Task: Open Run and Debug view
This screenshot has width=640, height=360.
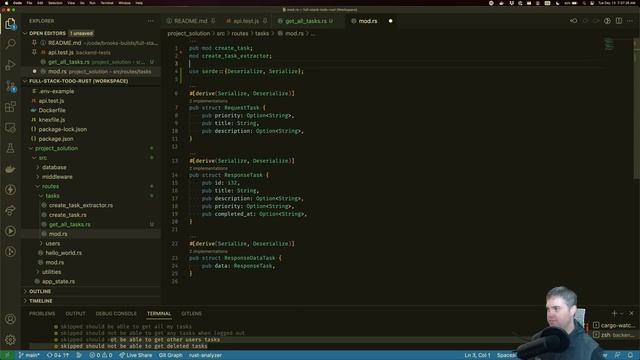Action: 10,65
